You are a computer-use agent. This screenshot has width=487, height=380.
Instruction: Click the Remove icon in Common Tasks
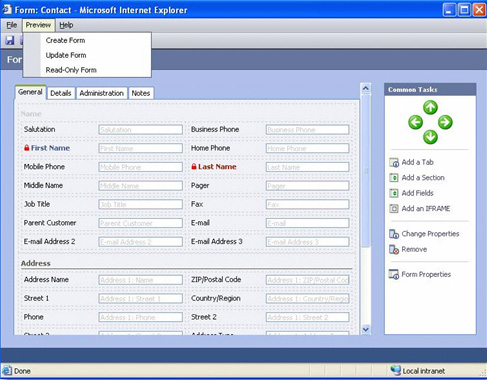pos(394,249)
